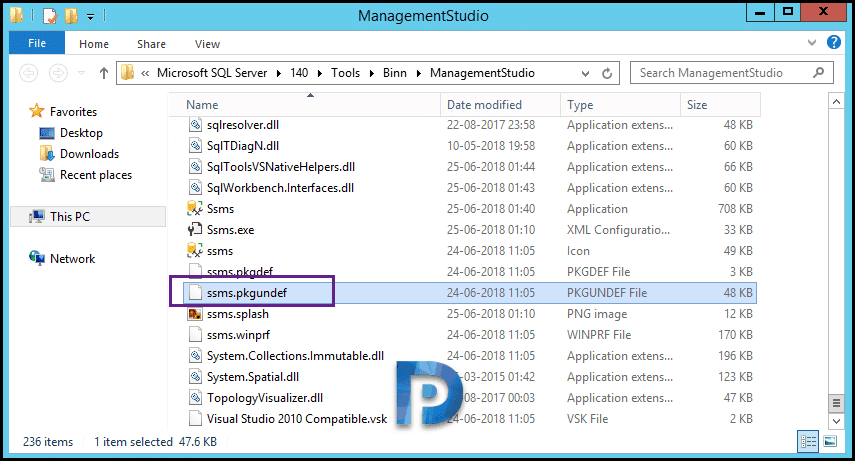The height and width of the screenshot is (461, 855).
Task: Click the search magnifier icon
Action: tap(818, 72)
